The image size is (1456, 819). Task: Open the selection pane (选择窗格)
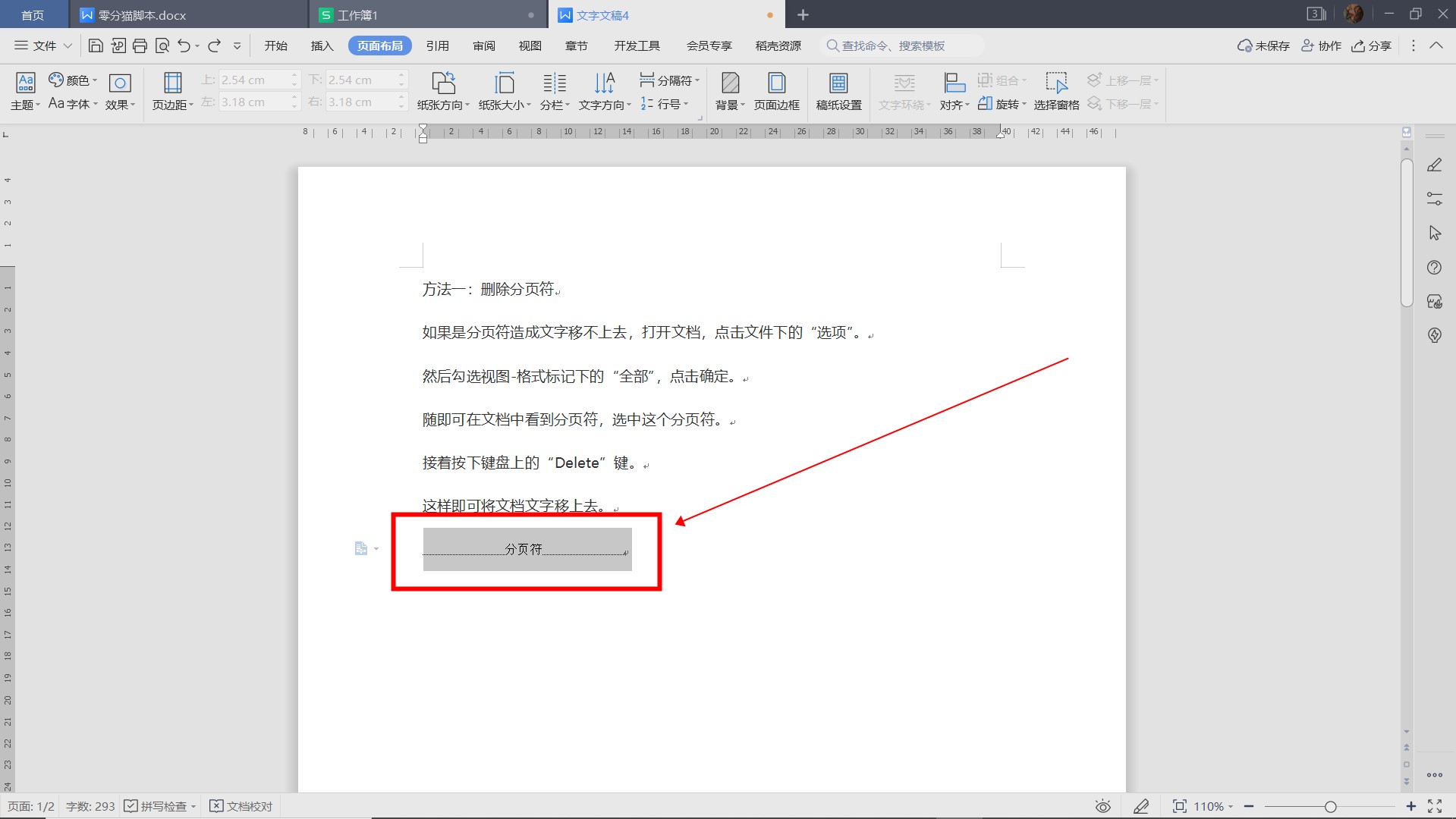point(1056,91)
